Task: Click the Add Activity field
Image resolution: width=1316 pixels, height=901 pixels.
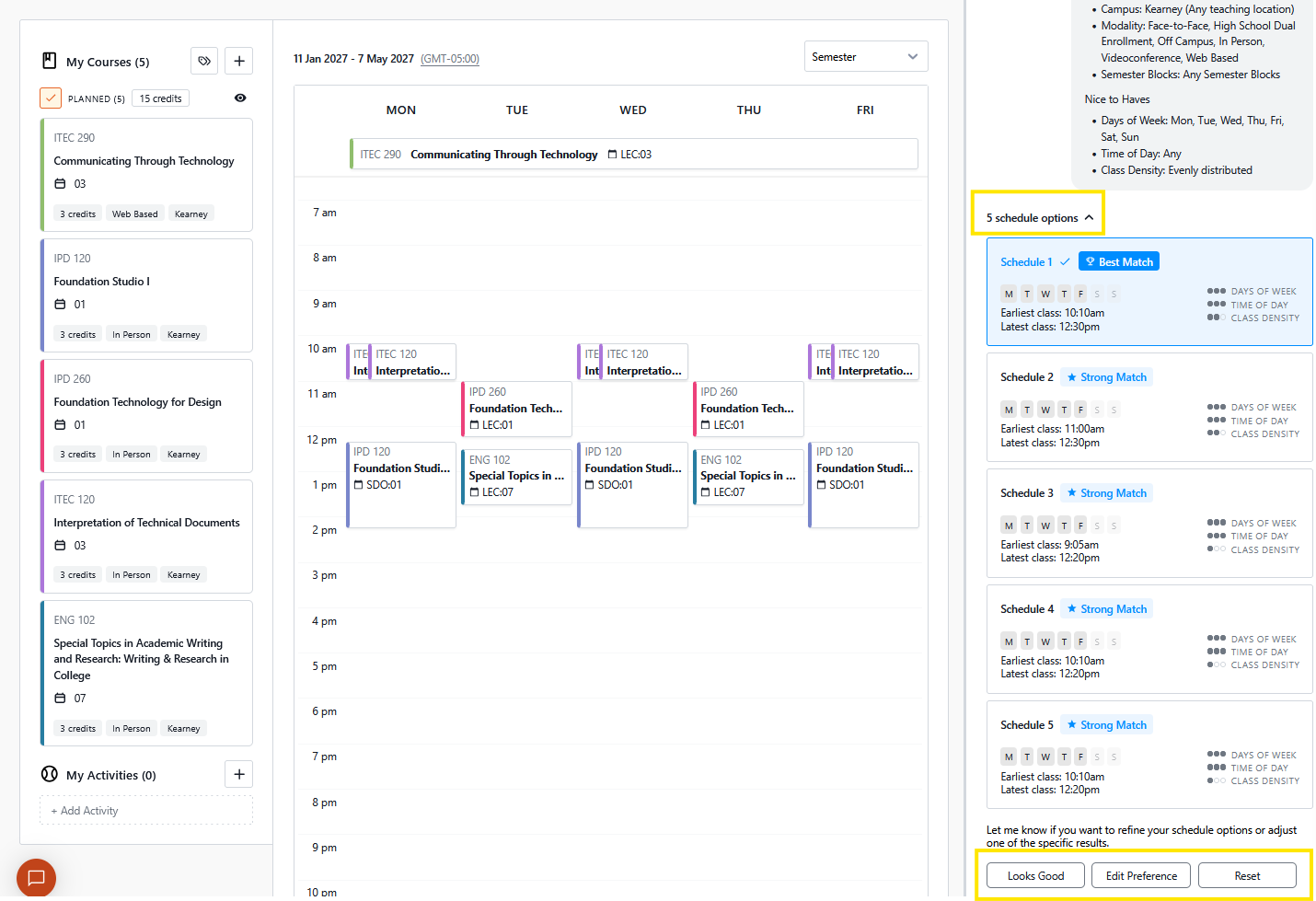Action: coord(146,811)
